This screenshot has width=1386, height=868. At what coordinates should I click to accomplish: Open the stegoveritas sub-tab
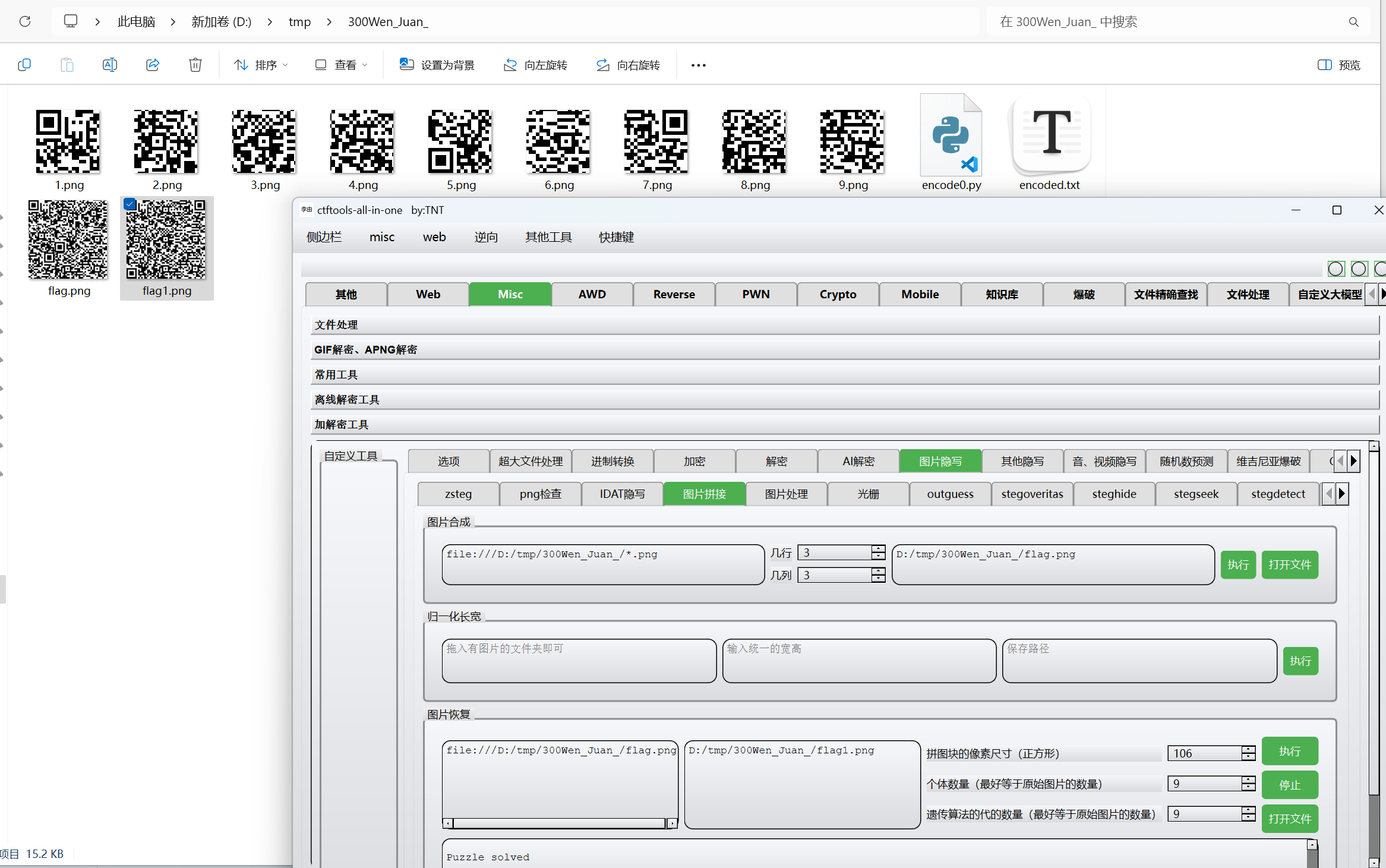pos(1032,494)
